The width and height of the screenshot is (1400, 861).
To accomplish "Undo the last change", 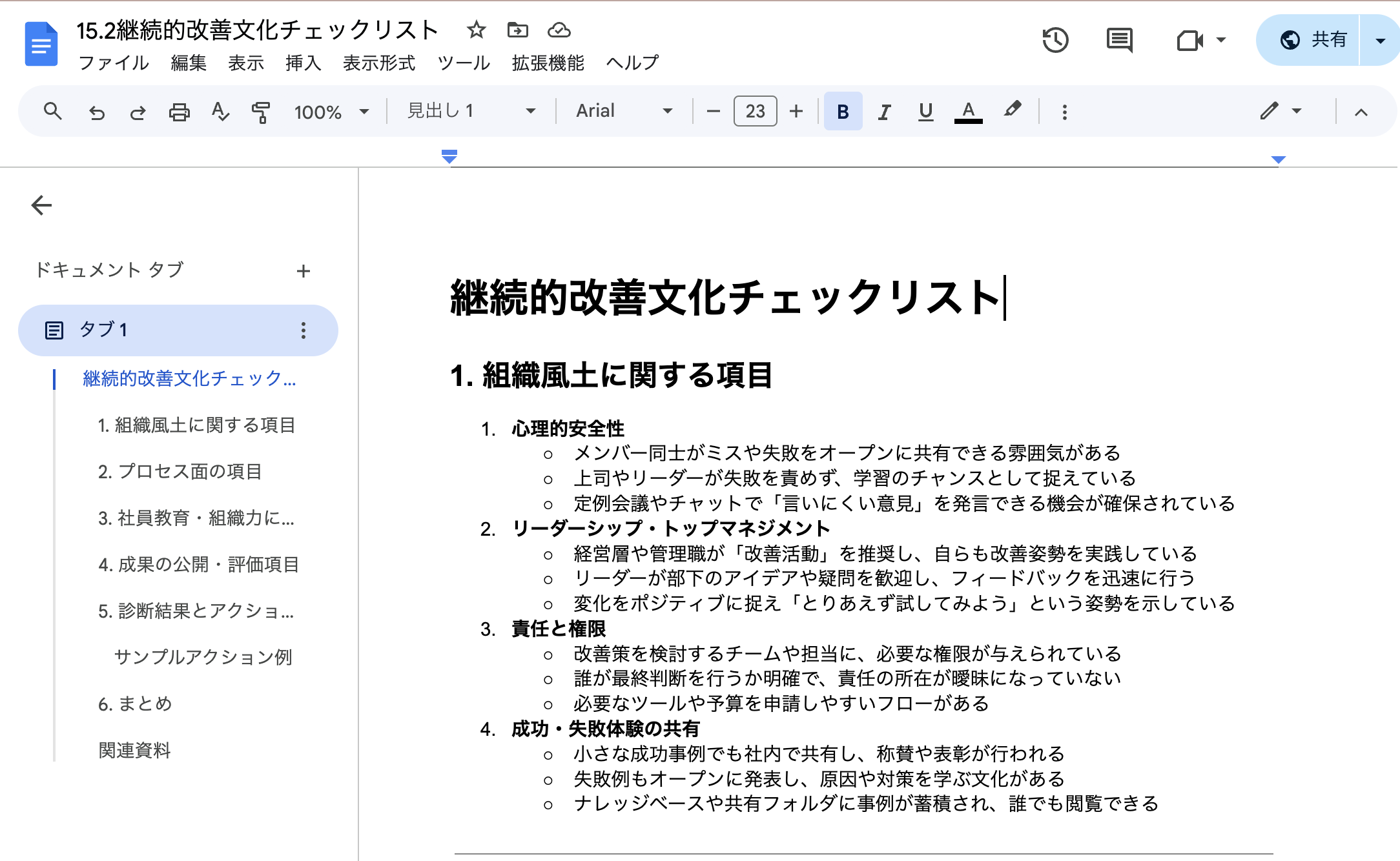I will tap(97, 110).
